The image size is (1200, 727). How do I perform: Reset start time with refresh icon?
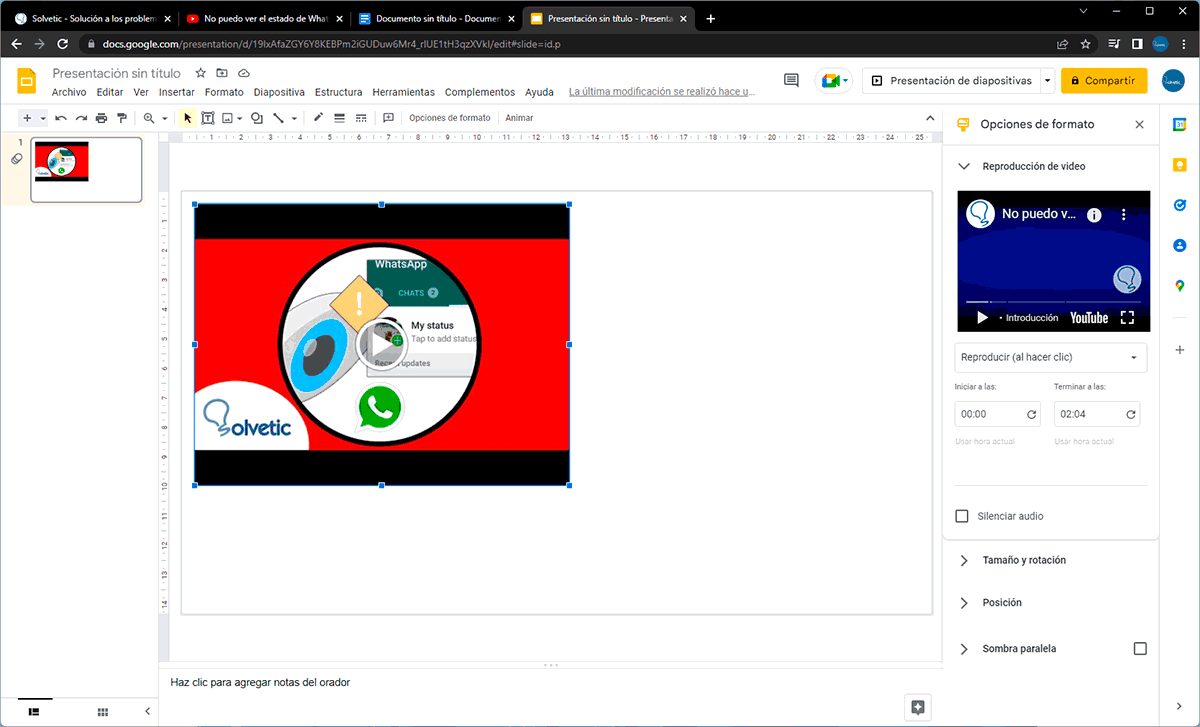click(1031, 414)
